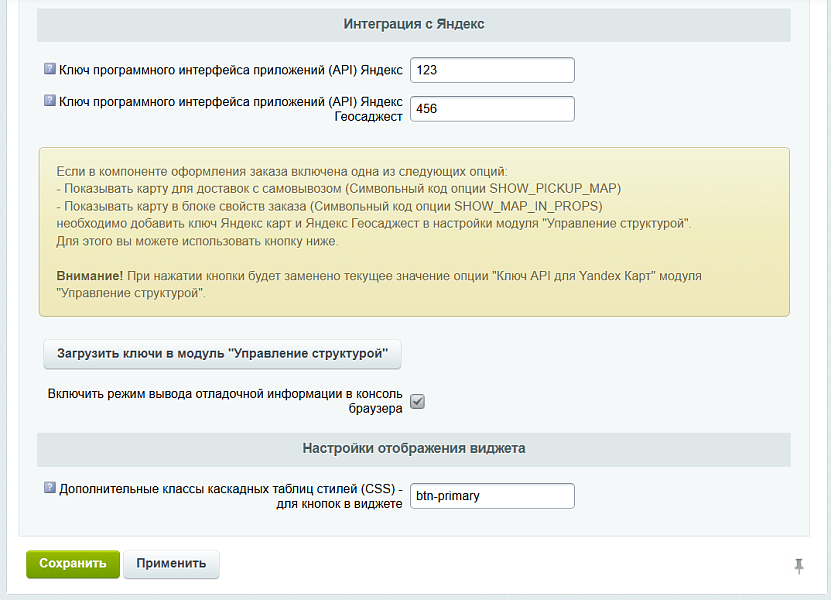This screenshot has height=600, width=831.
Task: Toggle browser console debug output checkbox
Action: point(418,401)
